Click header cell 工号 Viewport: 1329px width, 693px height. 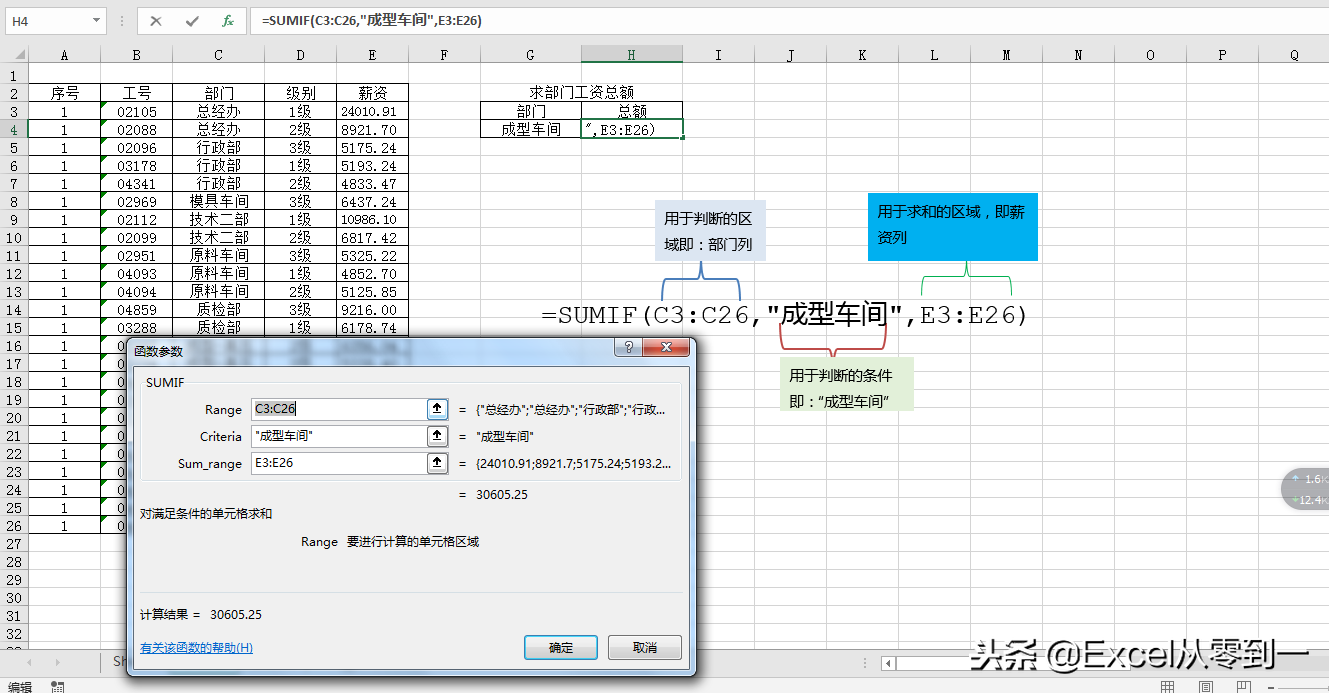(x=136, y=93)
